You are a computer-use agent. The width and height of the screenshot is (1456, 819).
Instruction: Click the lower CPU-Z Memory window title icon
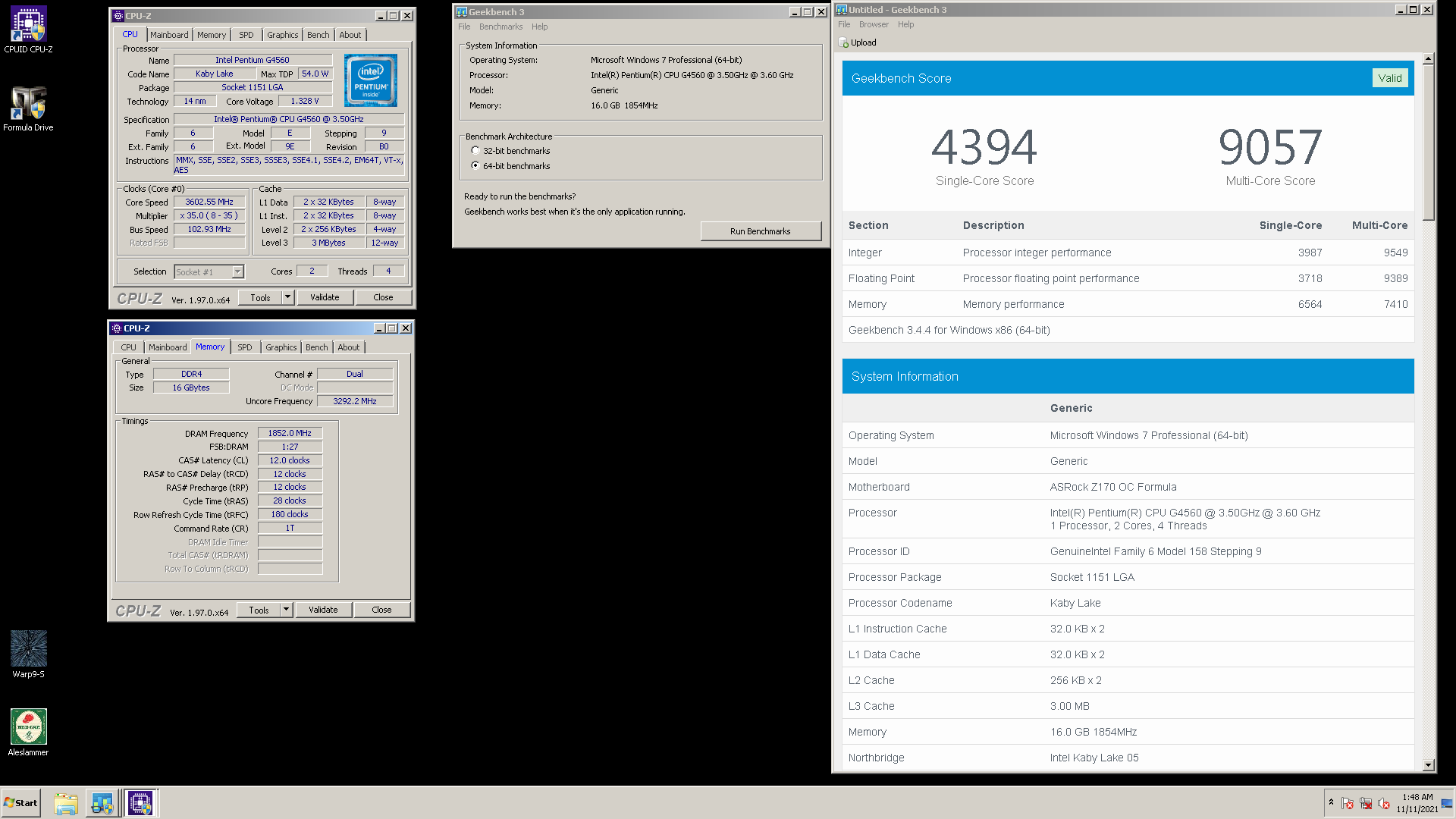[x=117, y=328]
